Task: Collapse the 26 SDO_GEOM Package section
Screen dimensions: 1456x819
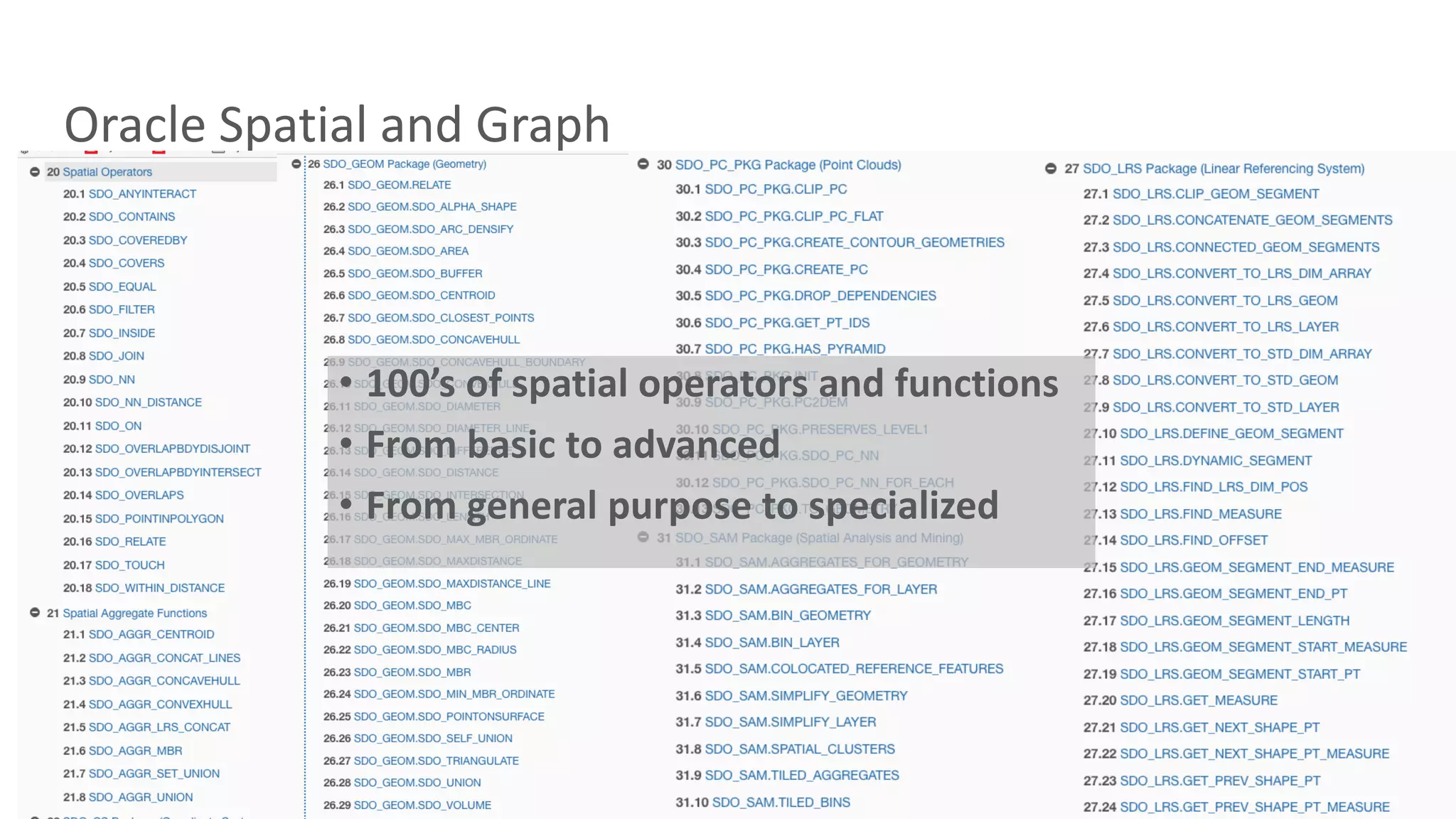Action: click(296, 164)
